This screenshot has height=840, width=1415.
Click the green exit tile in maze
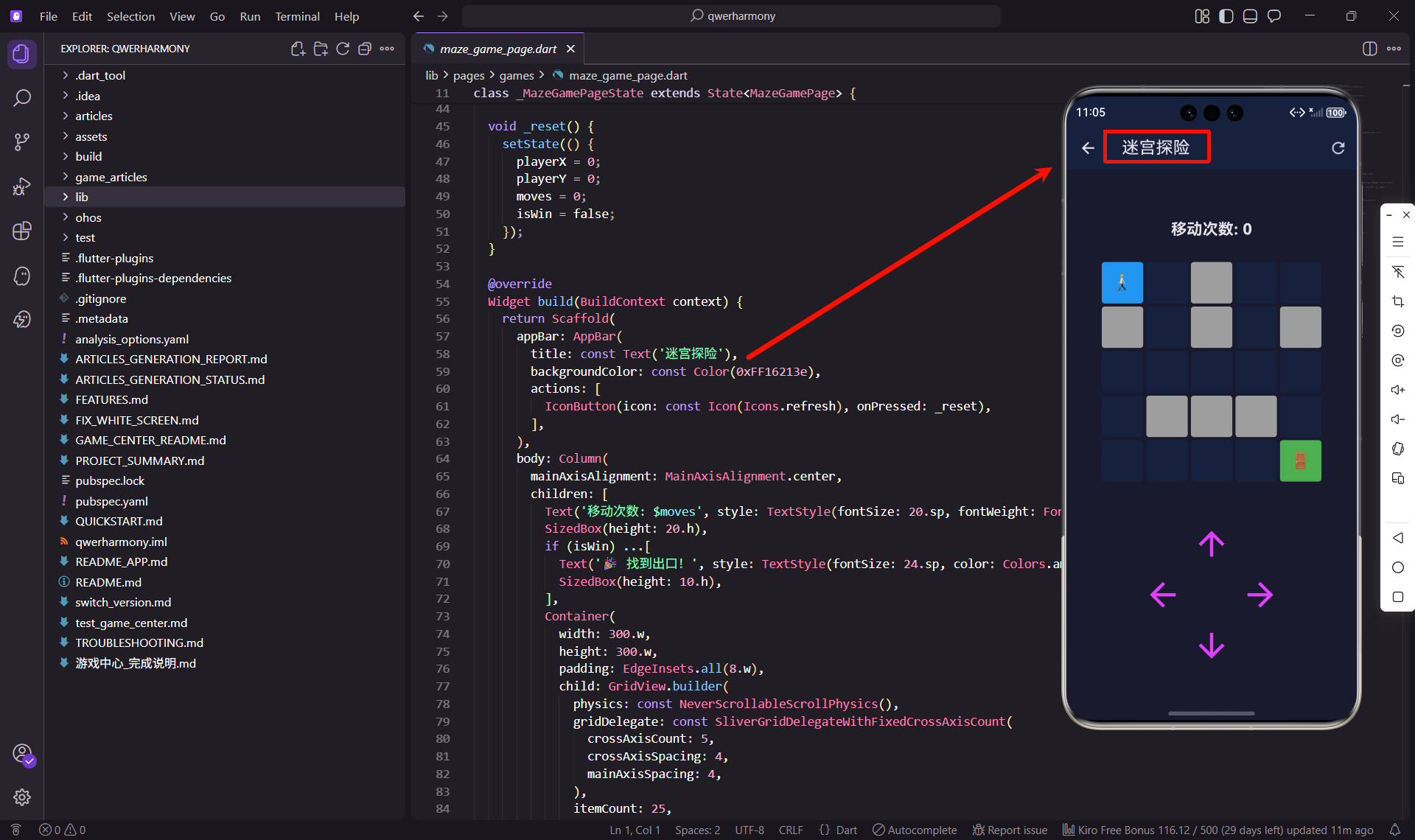tap(1300, 461)
